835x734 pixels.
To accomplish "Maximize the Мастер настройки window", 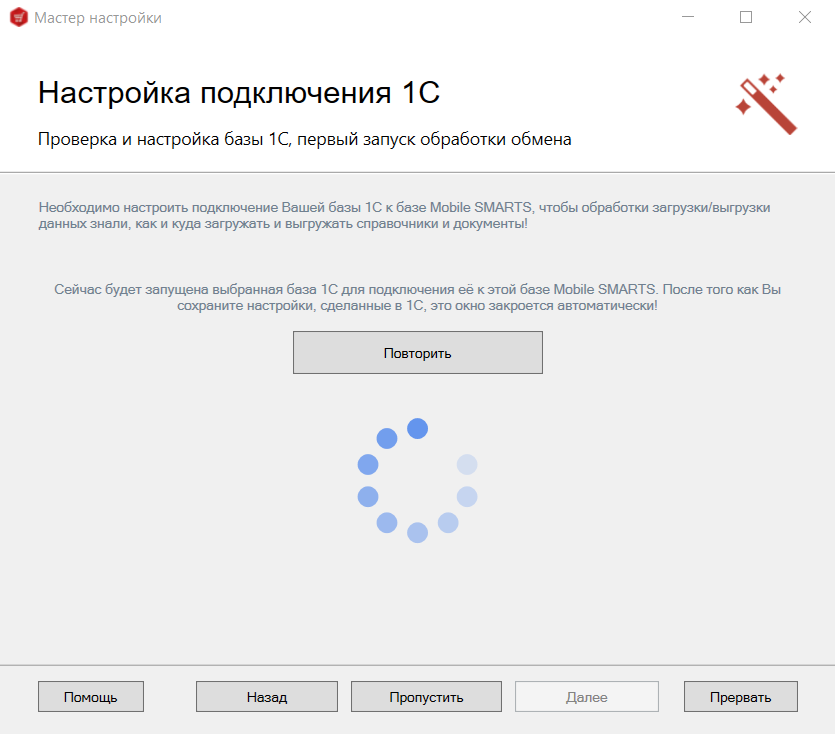I will point(746,17).
